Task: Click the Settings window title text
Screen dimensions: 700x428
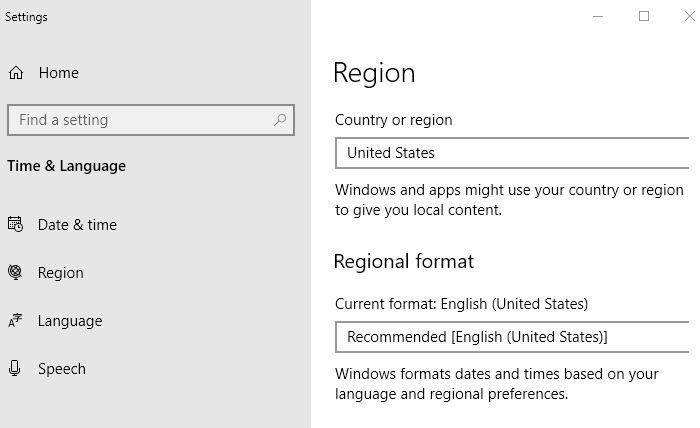Action: click(x=26, y=17)
